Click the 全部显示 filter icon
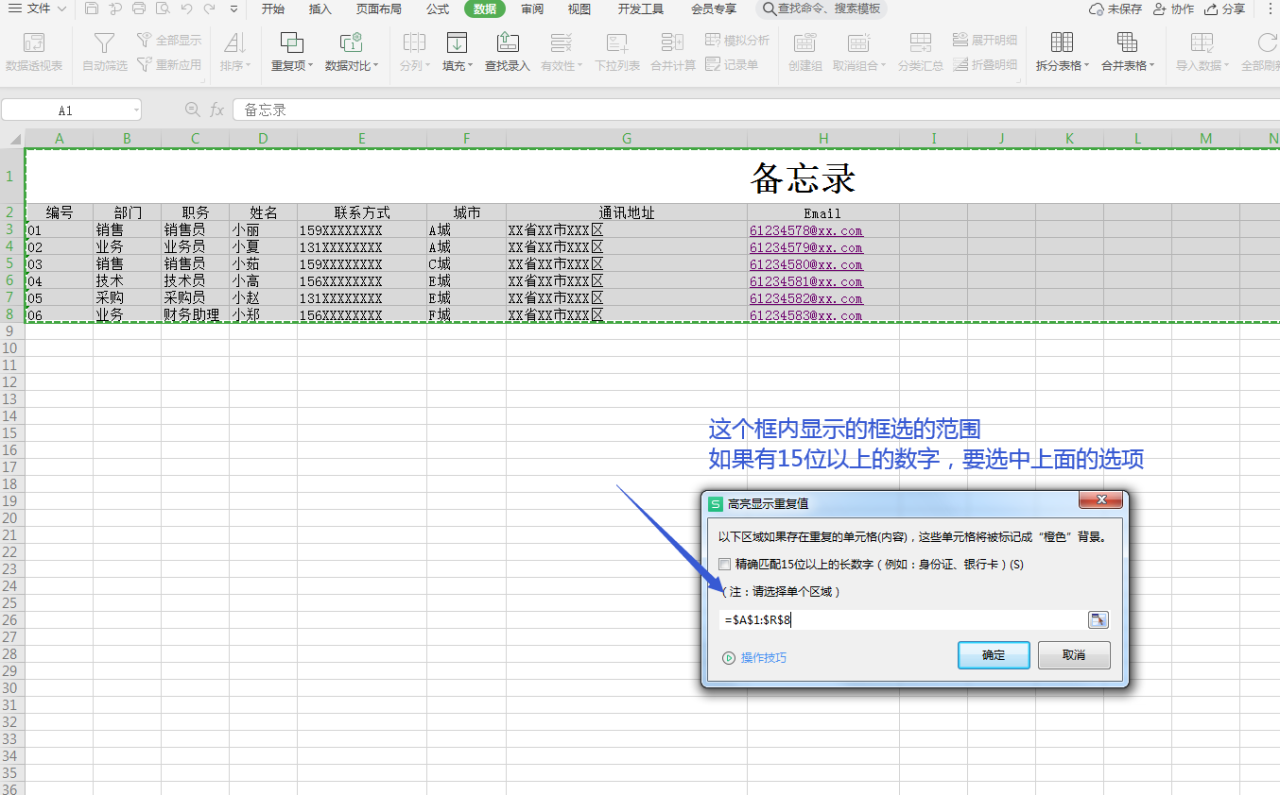 click(144, 40)
